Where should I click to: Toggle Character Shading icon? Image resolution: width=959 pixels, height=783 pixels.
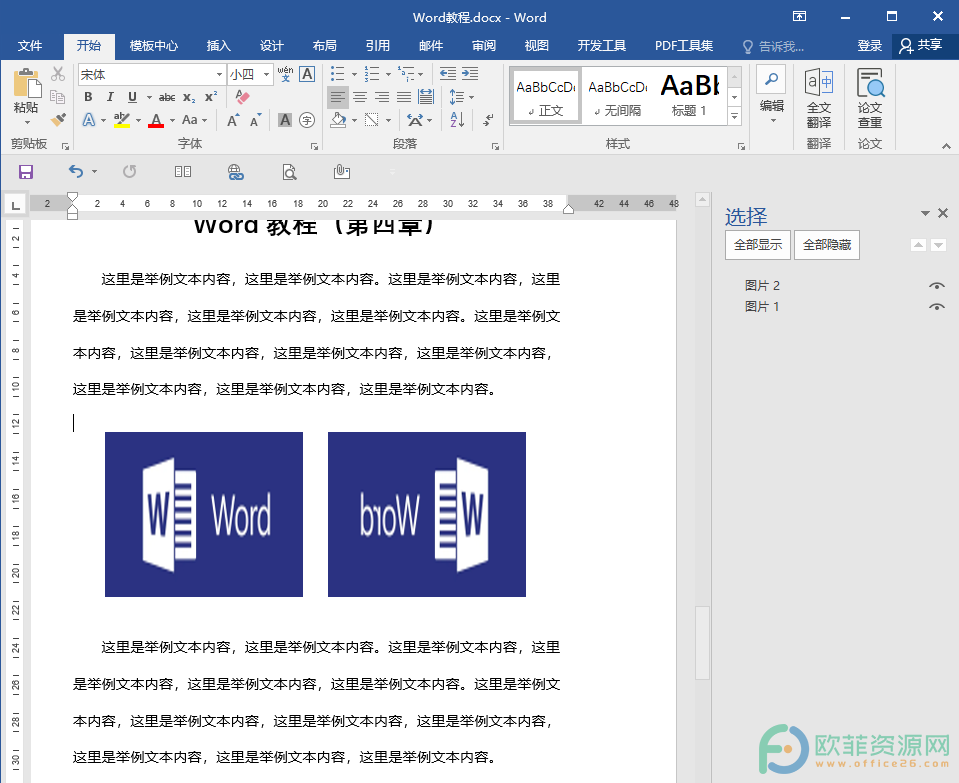click(285, 120)
